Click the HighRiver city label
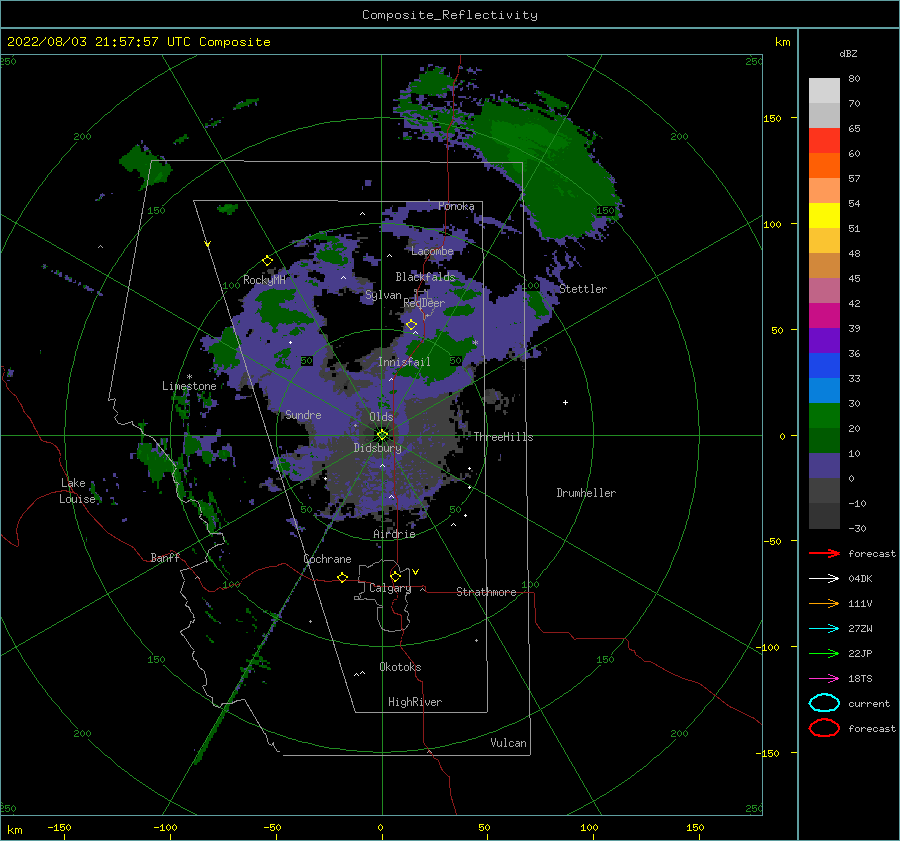Image resolution: width=900 pixels, height=841 pixels. pyautogui.click(x=415, y=702)
